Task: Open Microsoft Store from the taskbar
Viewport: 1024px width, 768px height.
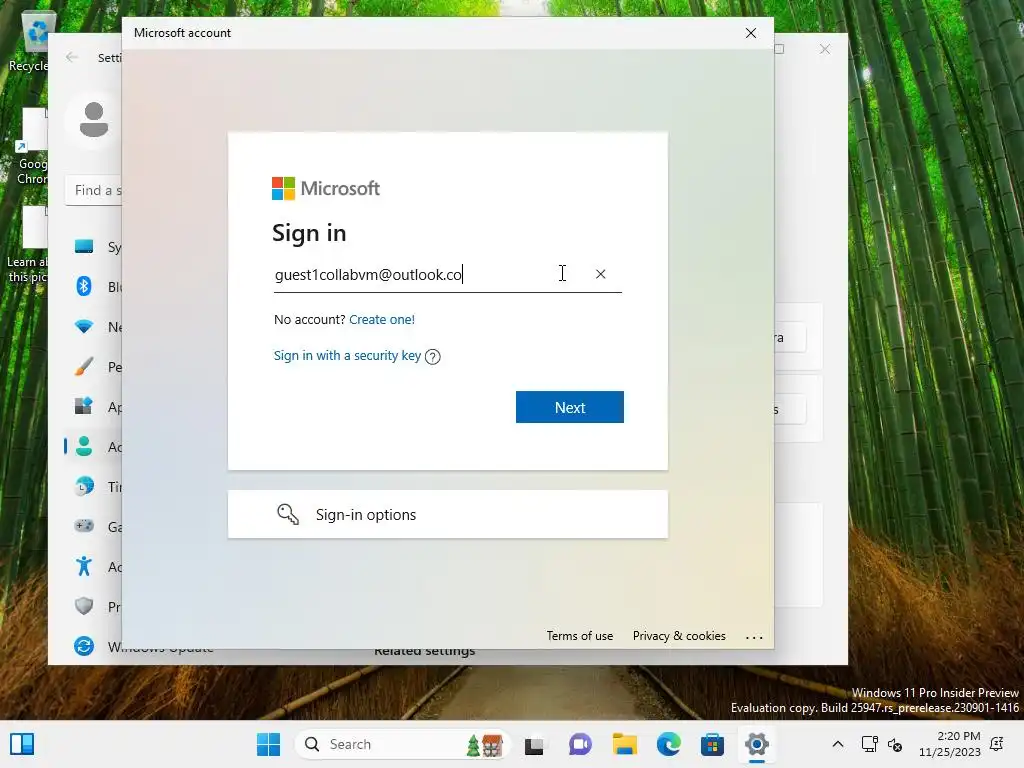Action: coord(712,744)
